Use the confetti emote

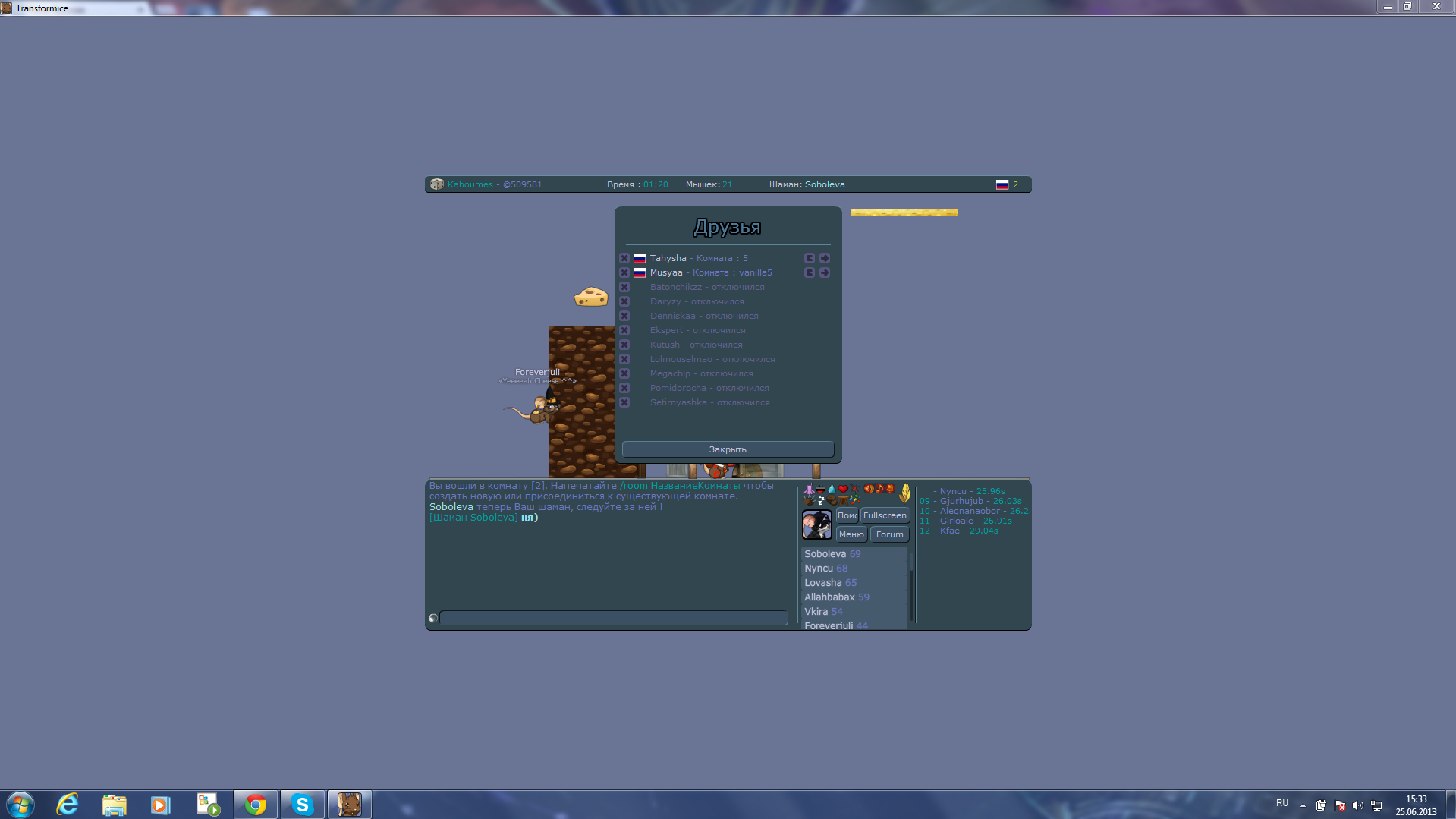coord(854,499)
